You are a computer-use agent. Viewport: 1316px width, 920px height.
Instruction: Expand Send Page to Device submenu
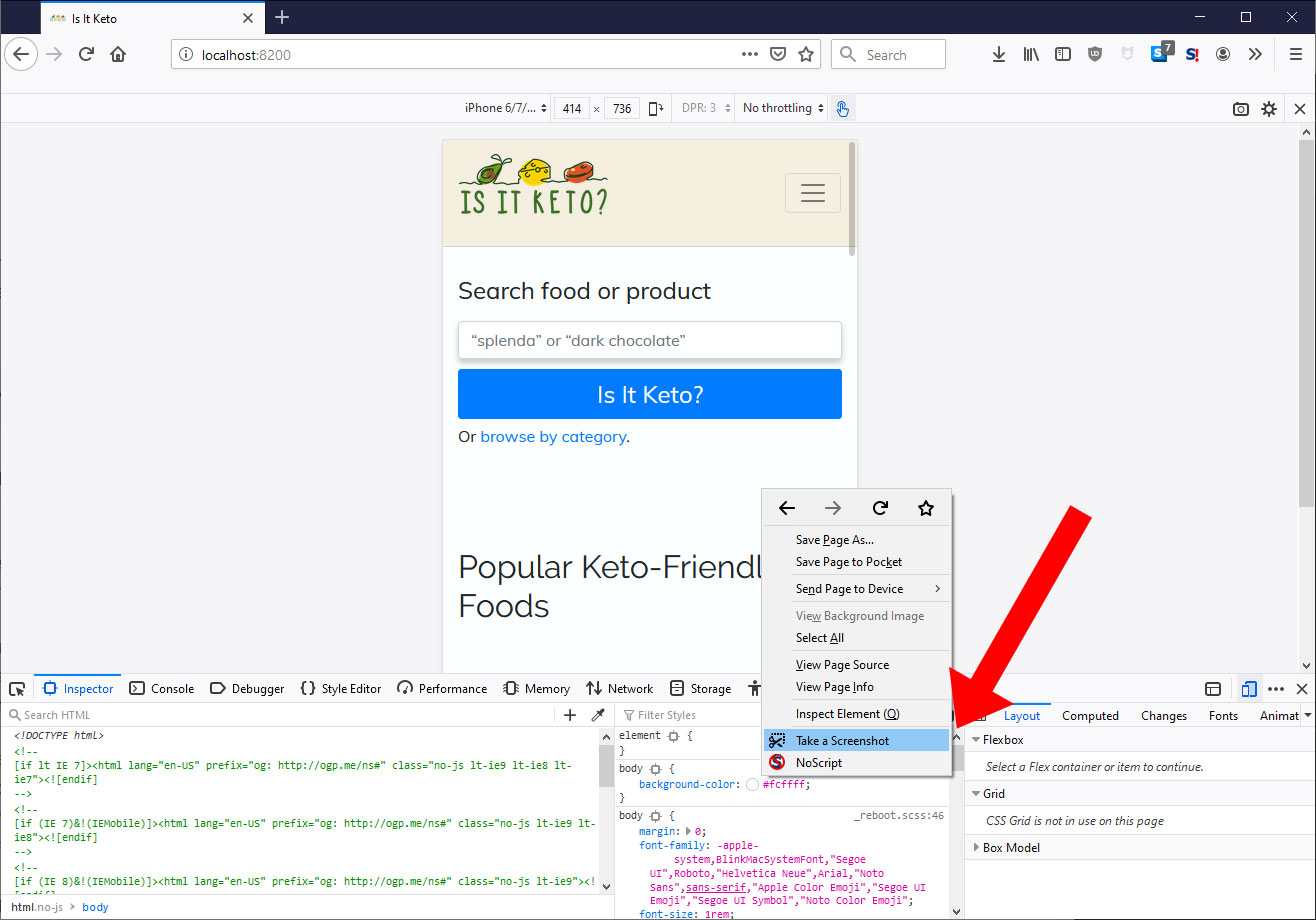[x=856, y=589]
